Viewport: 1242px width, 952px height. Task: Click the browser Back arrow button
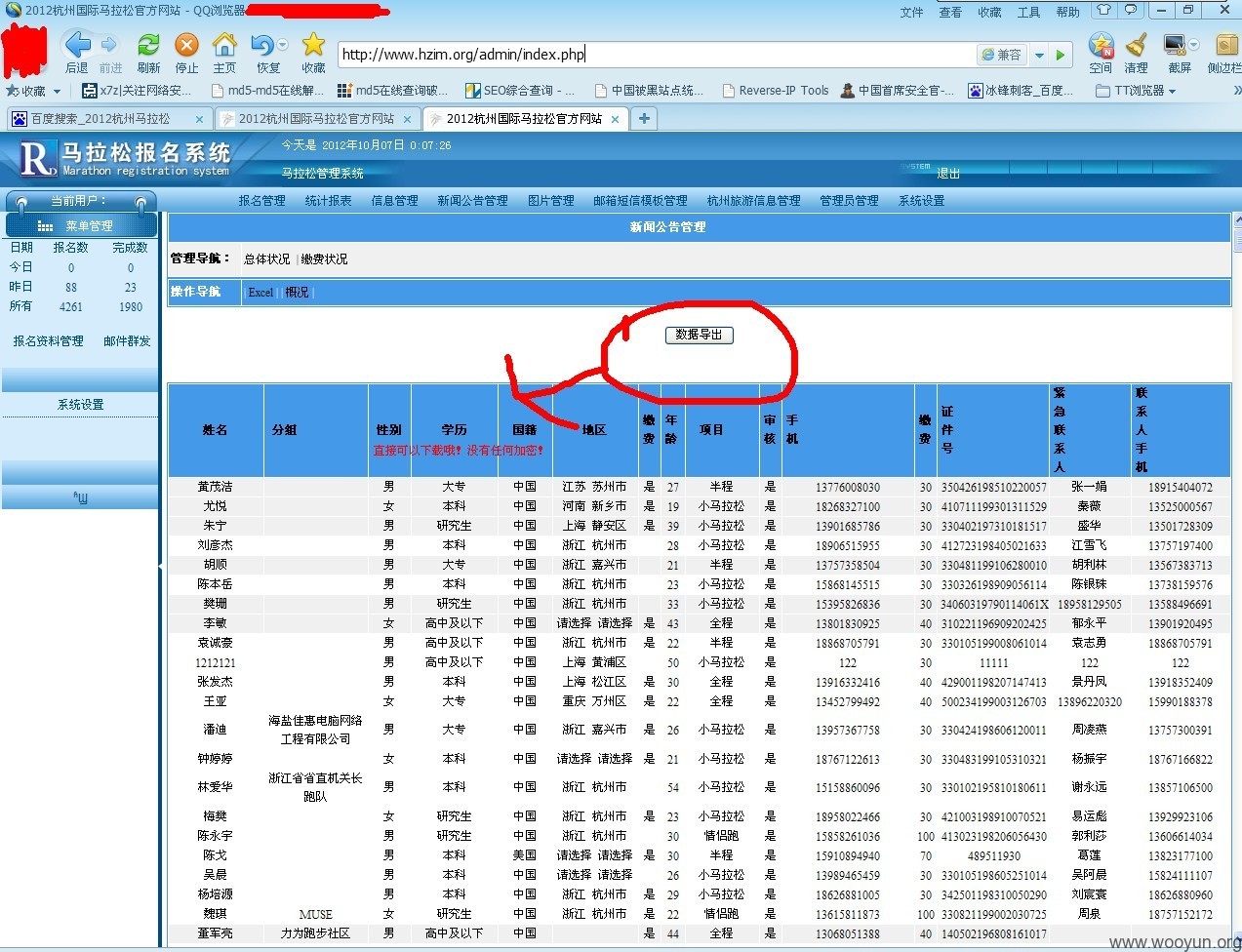tap(77, 45)
